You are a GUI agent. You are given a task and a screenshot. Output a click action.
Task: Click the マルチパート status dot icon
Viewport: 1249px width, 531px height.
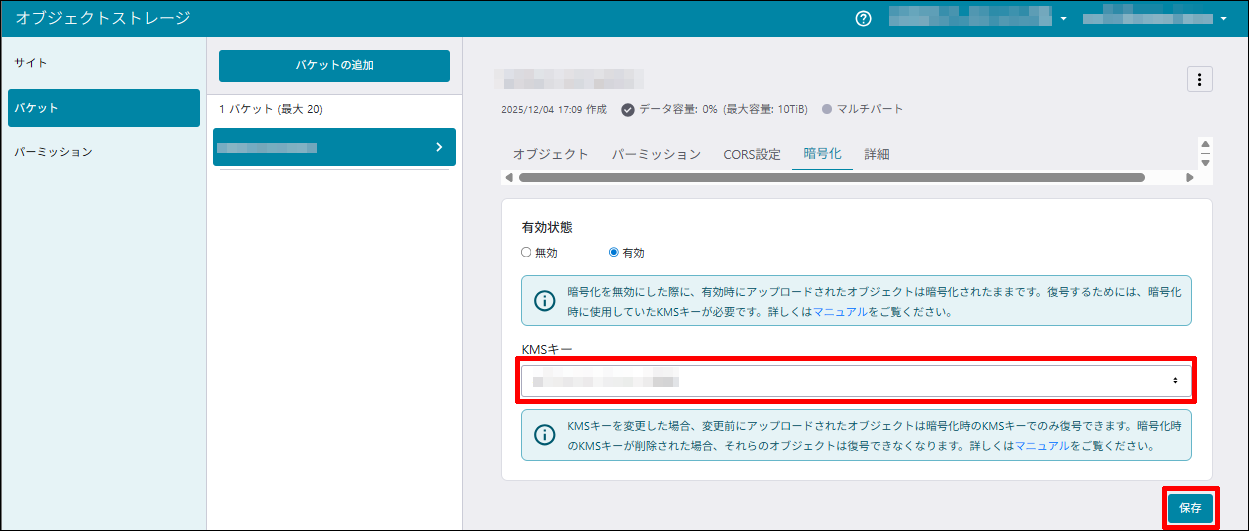click(827, 109)
